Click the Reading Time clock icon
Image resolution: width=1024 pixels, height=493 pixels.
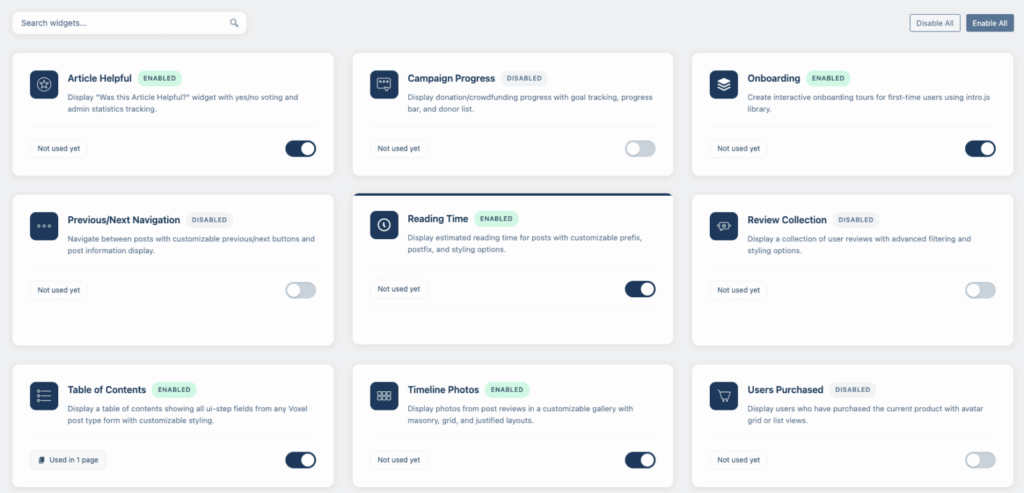(384, 225)
